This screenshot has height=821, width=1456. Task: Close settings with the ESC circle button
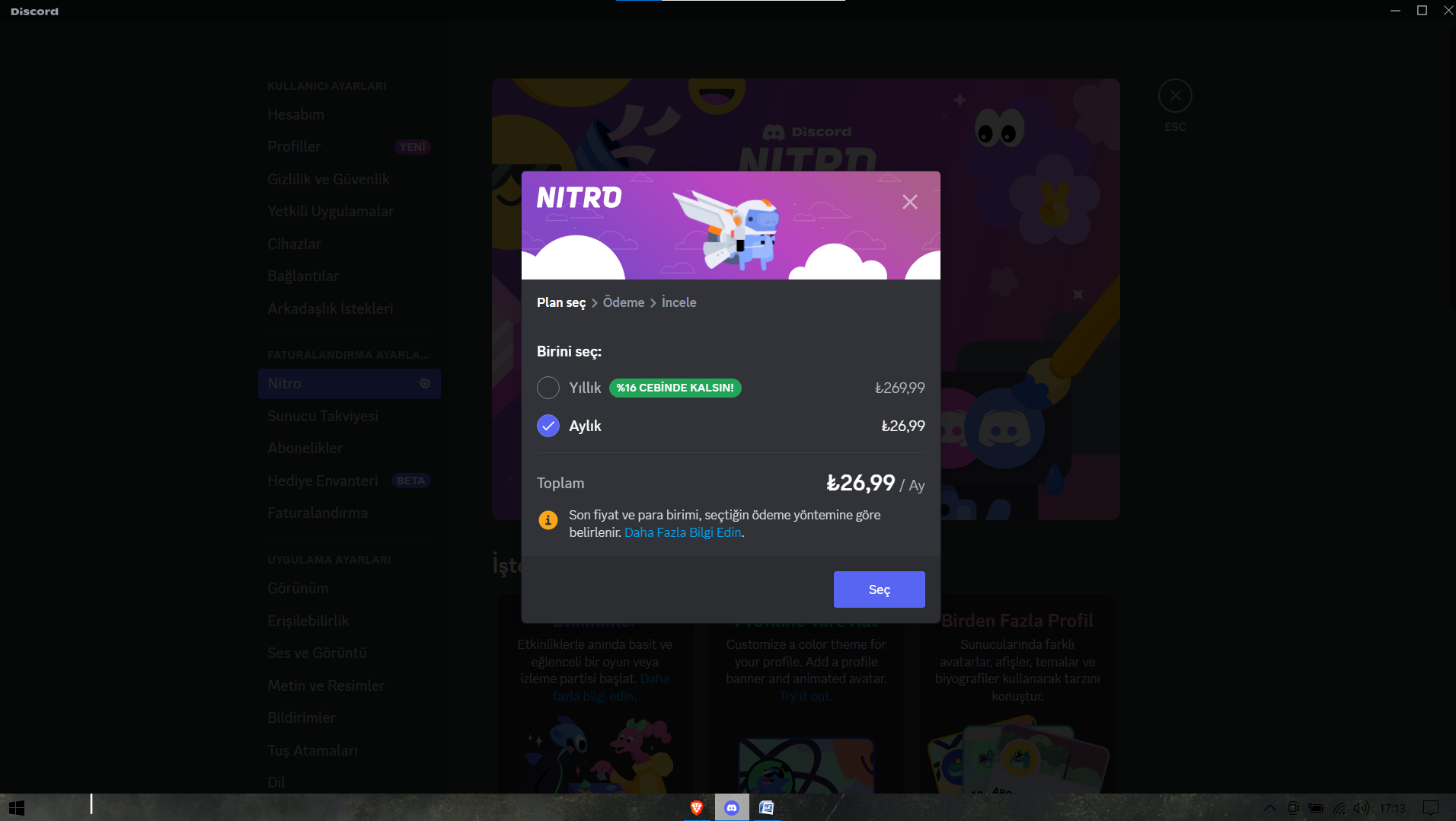pos(1175,96)
